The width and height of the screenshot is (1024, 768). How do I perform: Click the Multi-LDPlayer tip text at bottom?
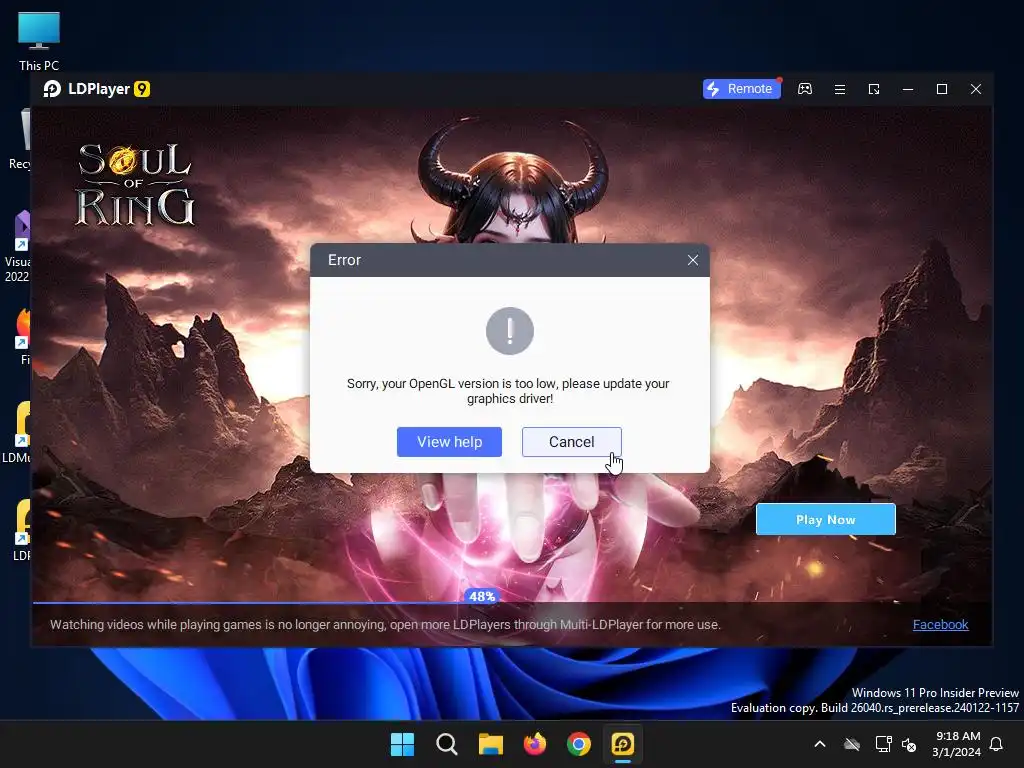point(385,624)
